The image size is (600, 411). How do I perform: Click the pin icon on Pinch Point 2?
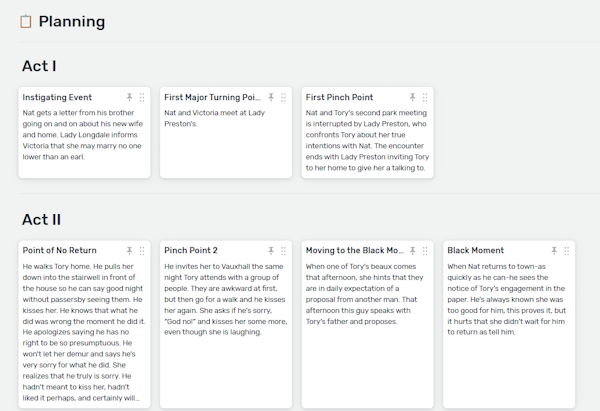pos(271,250)
